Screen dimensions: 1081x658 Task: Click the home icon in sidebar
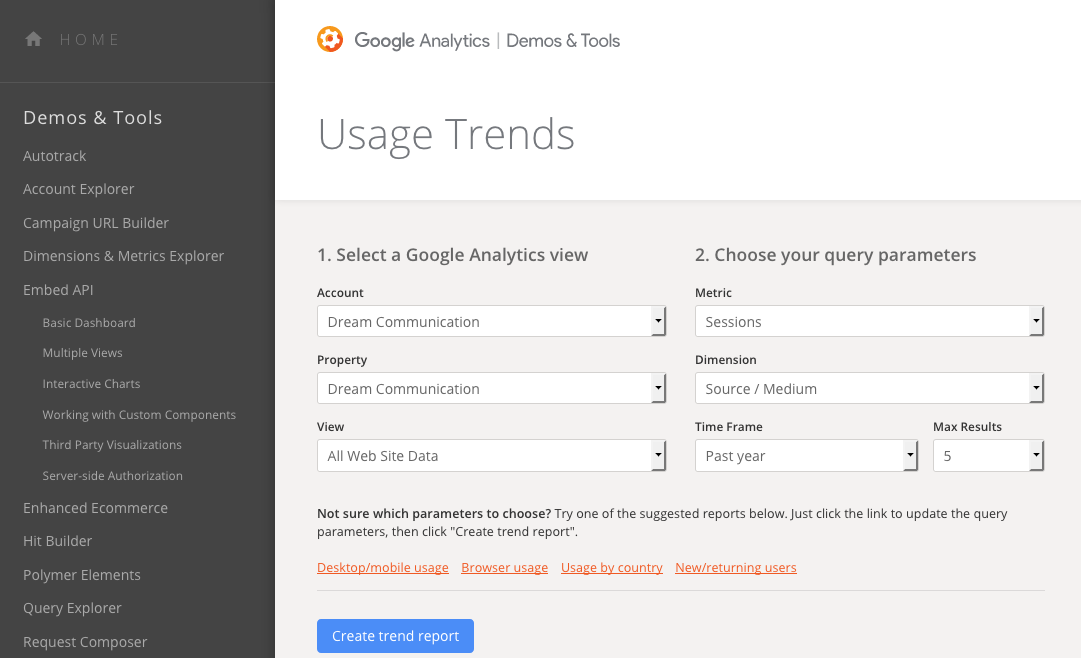coord(33,39)
